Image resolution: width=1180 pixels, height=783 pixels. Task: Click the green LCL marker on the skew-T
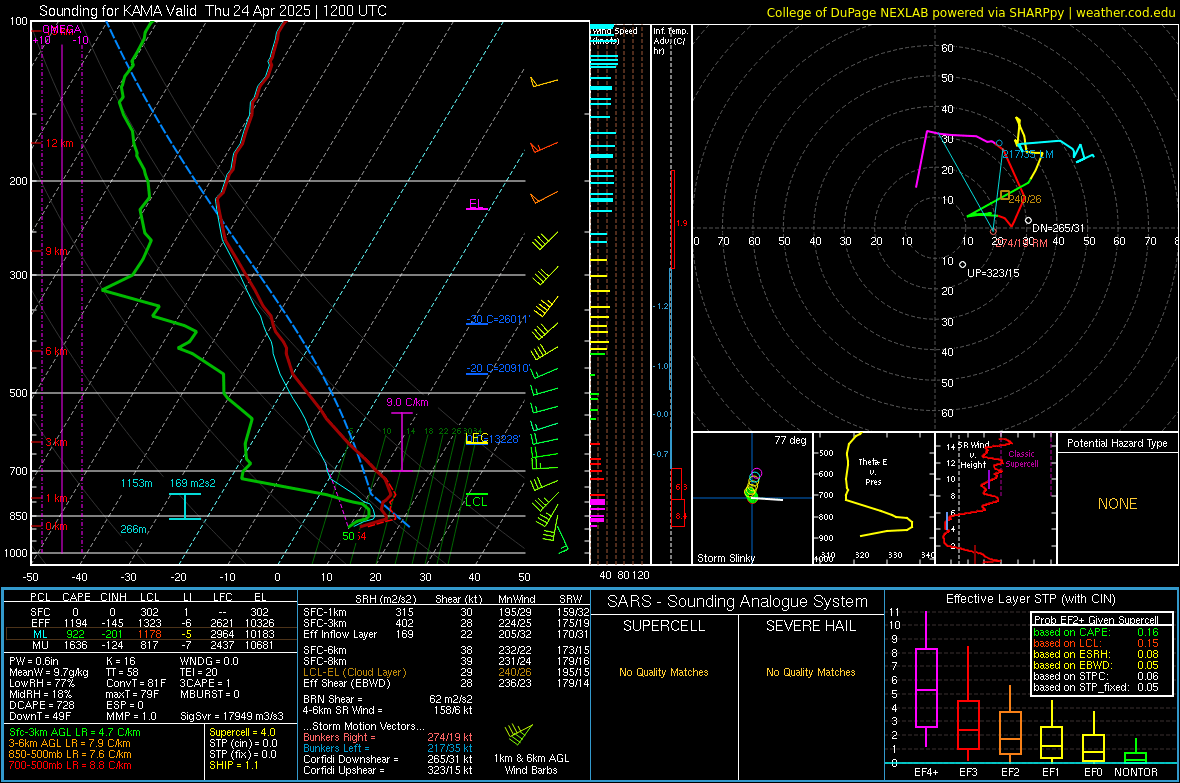click(x=476, y=501)
